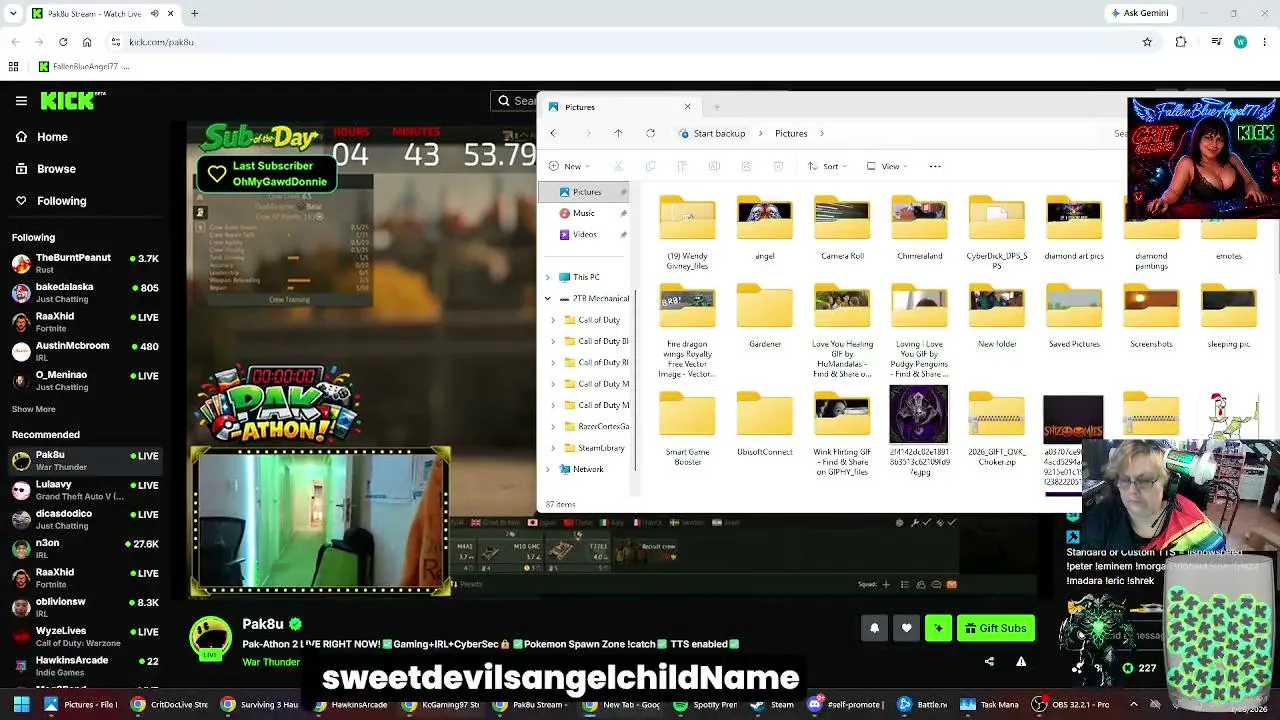The width and height of the screenshot is (1280, 720).
Task: Click the Kick logo
Action: coord(72,100)
